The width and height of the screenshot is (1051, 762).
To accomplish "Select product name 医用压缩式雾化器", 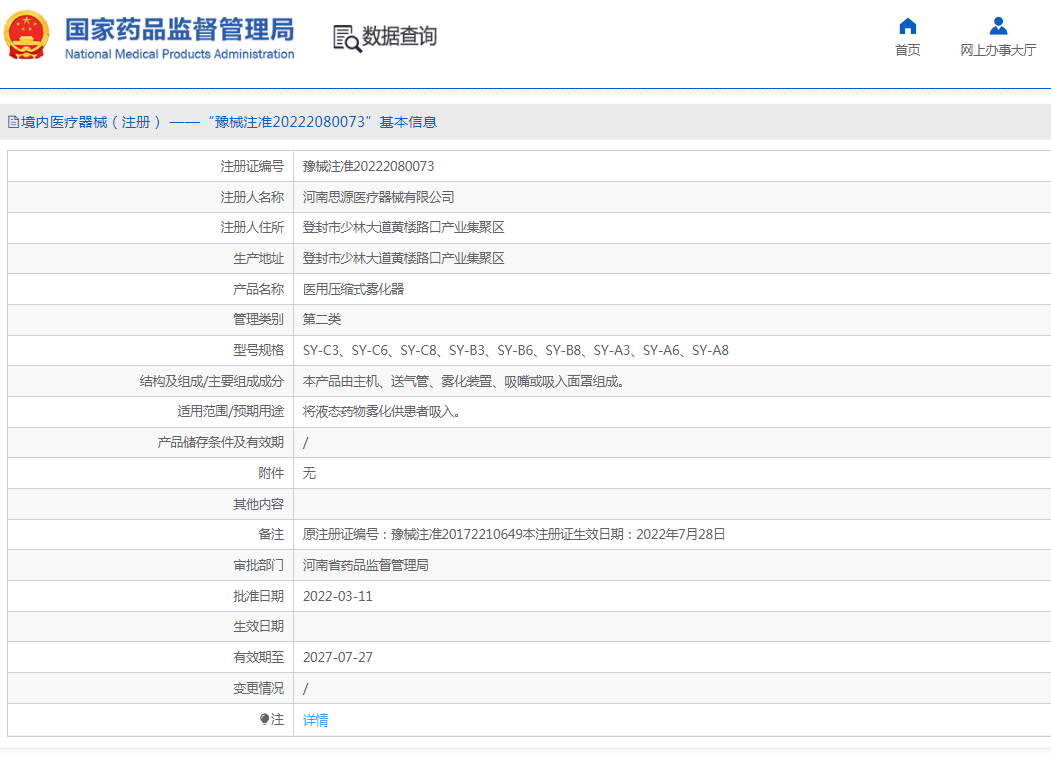I will tap(353, 289).
